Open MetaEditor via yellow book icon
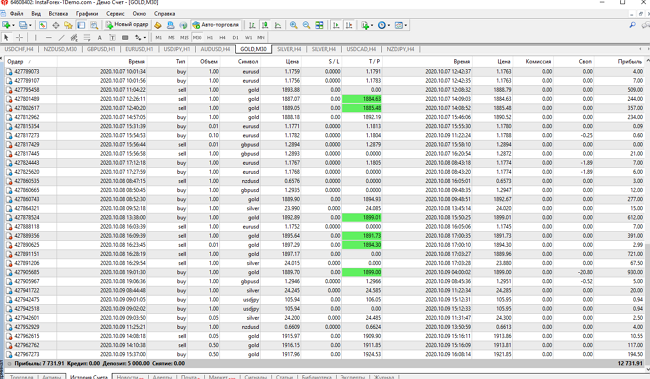Viewport: 650px width, 379px height. pos(158,25)
